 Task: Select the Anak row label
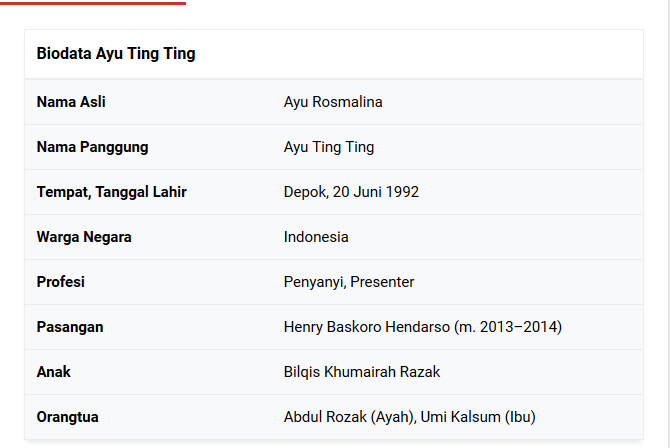[53, 372]
